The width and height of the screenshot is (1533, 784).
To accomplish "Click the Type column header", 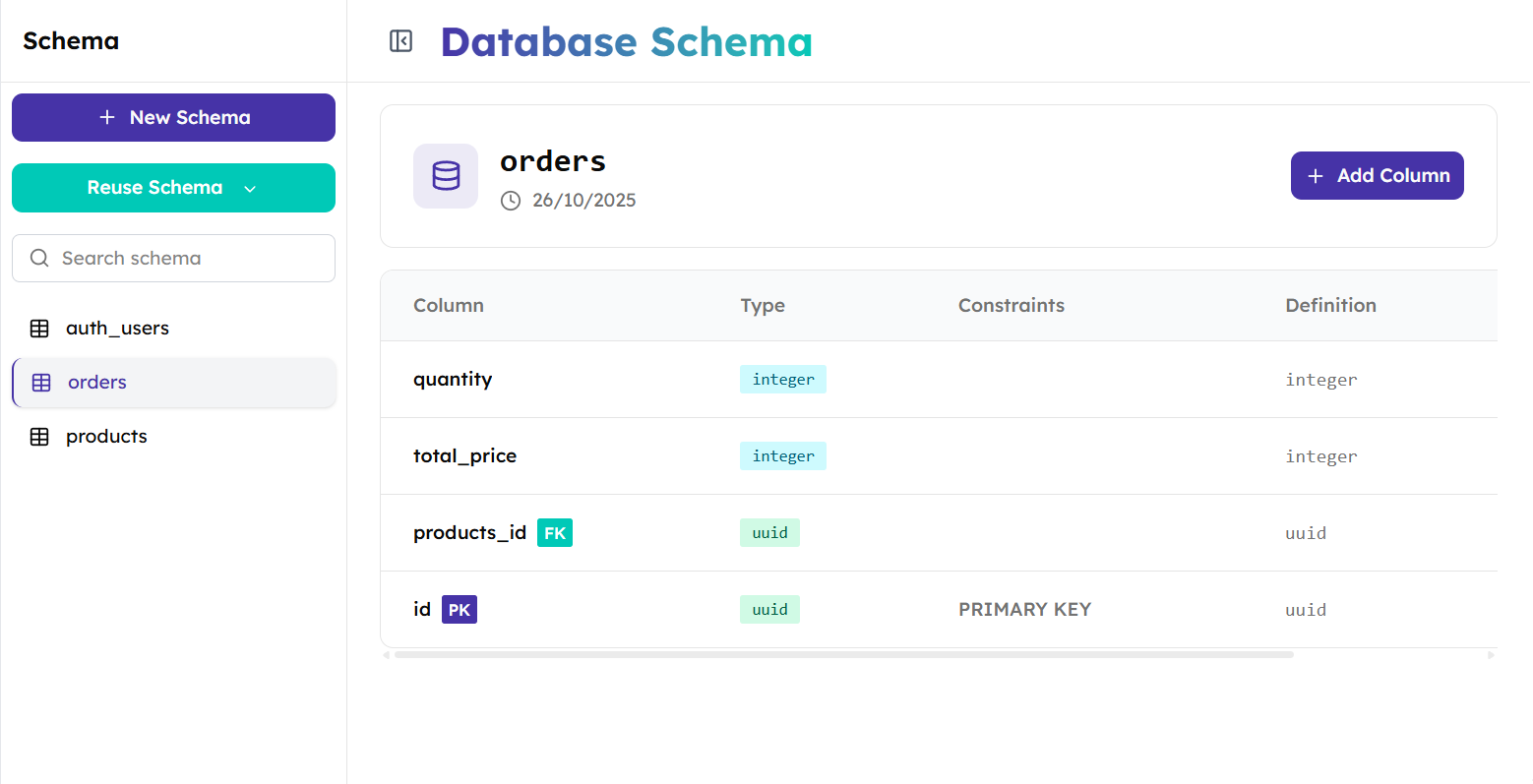I will [x=763, y=306].
